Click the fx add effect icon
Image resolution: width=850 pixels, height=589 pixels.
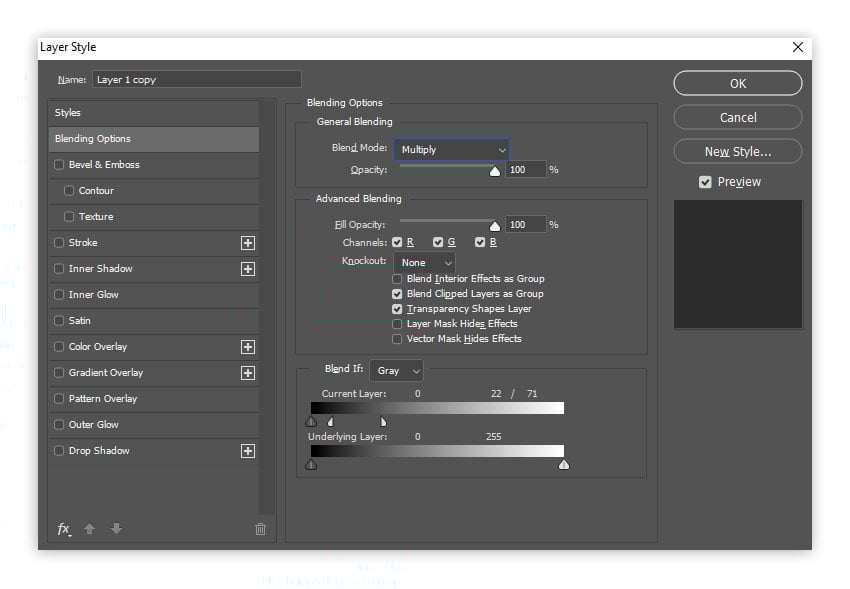(x=63, y=528)
